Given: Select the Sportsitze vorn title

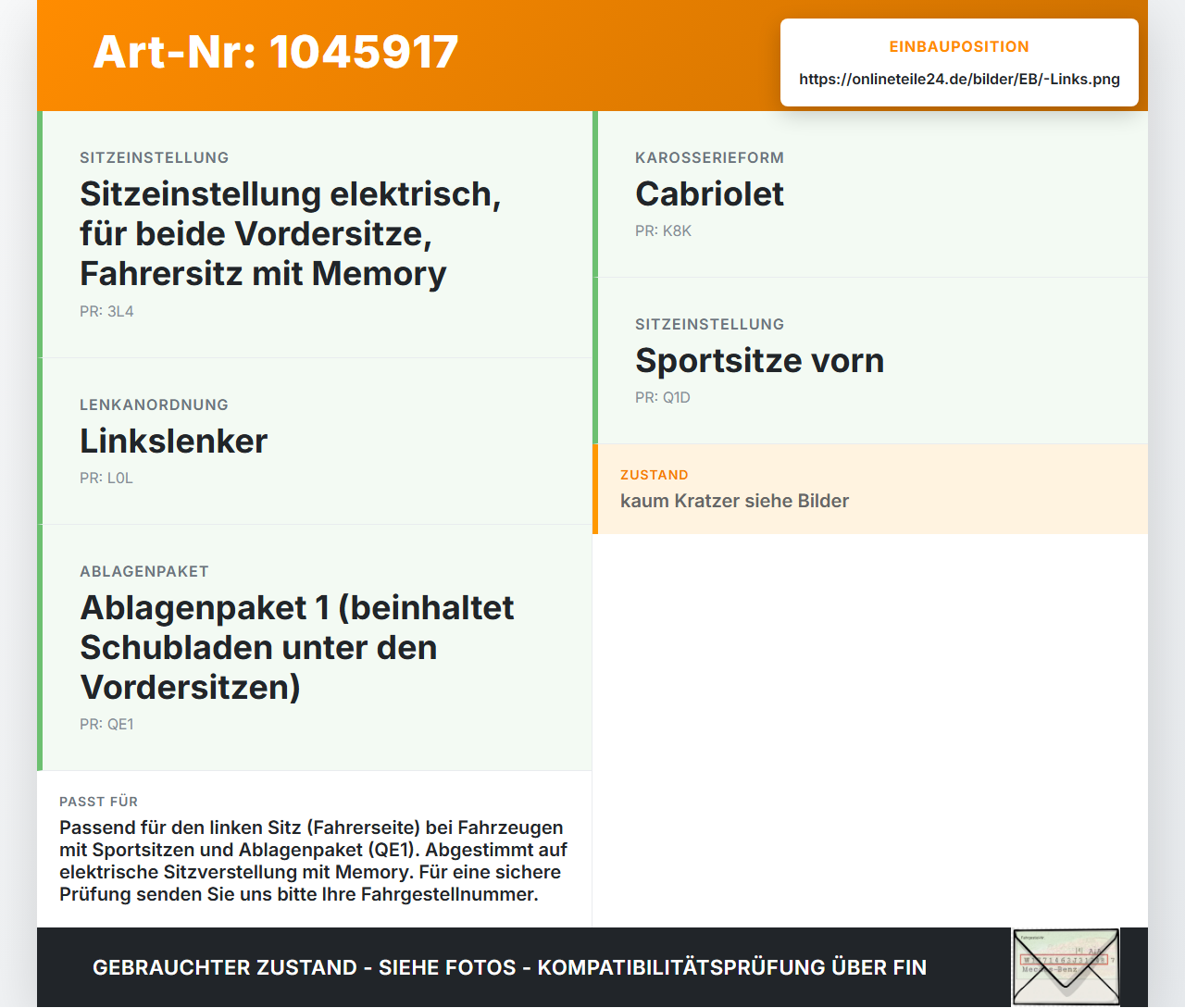Looking at the screenshot, I should click(x=759, y=360).
